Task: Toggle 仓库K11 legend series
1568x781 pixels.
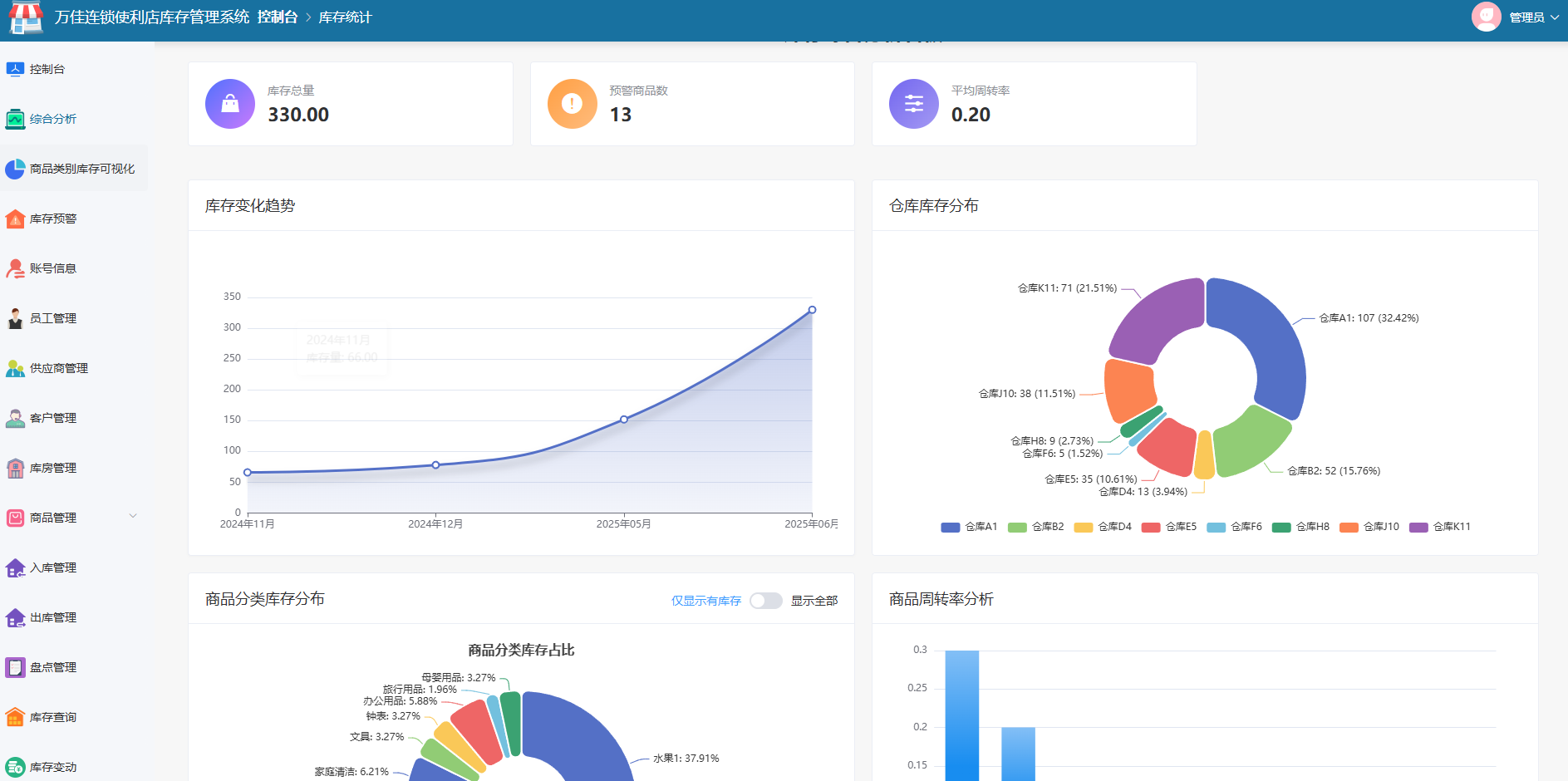Action: tap(1440, 527)
